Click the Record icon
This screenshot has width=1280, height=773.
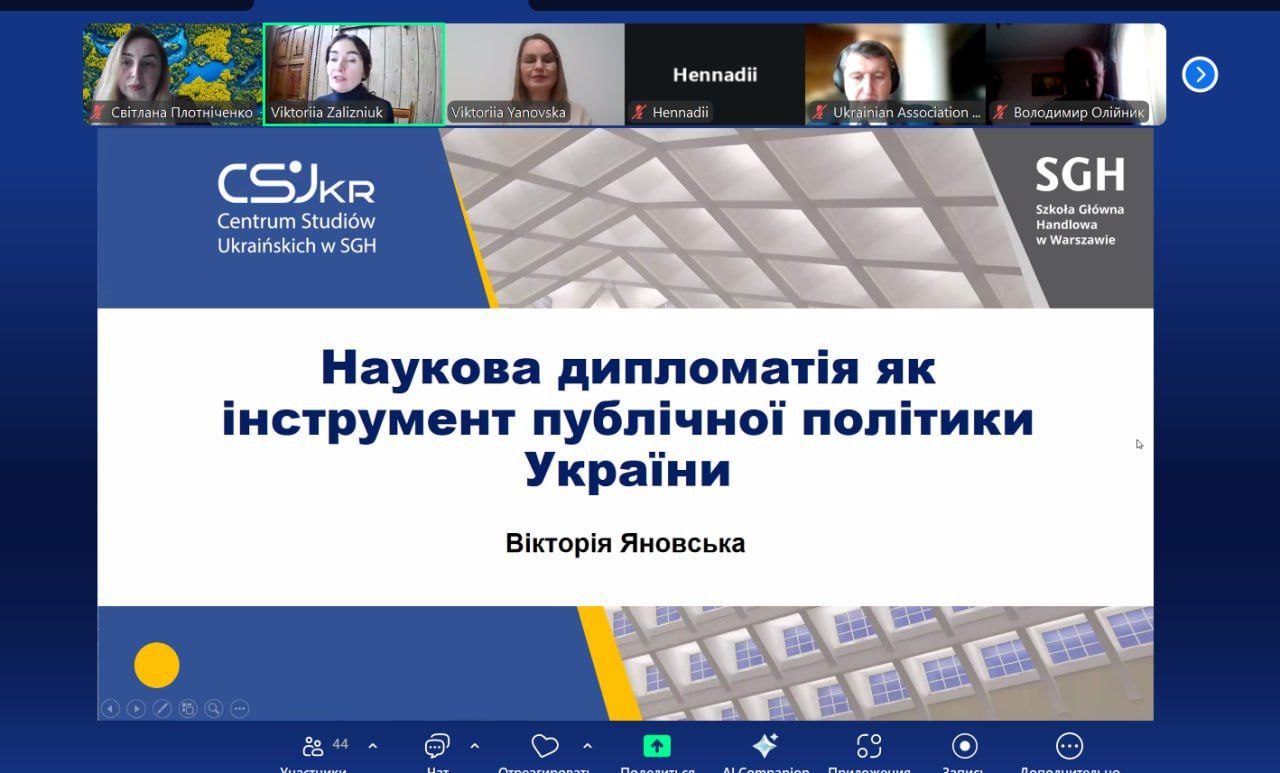965,746
